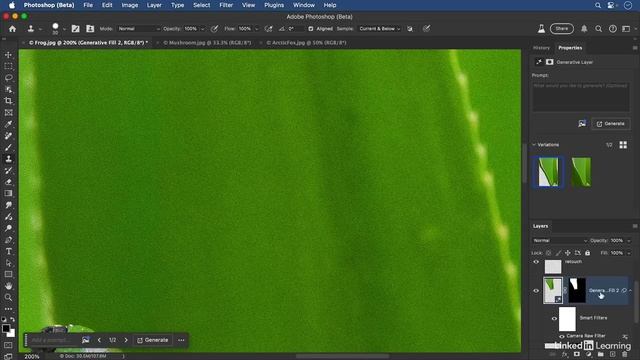Switch to the History panel tab
This screenshot has height=360, width=640.
[541, 48]
